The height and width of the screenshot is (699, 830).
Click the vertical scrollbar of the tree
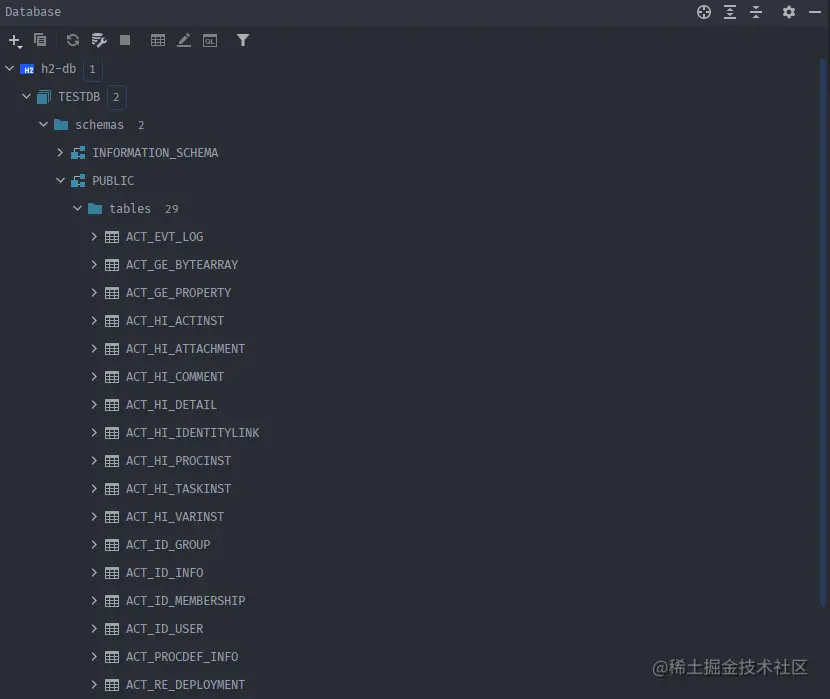823,333
